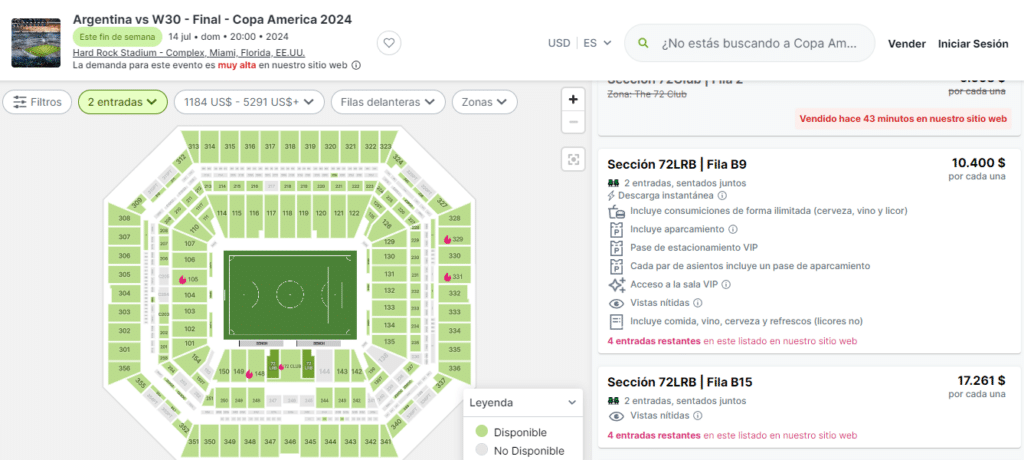Reset the seat map view

coord(573,159)
